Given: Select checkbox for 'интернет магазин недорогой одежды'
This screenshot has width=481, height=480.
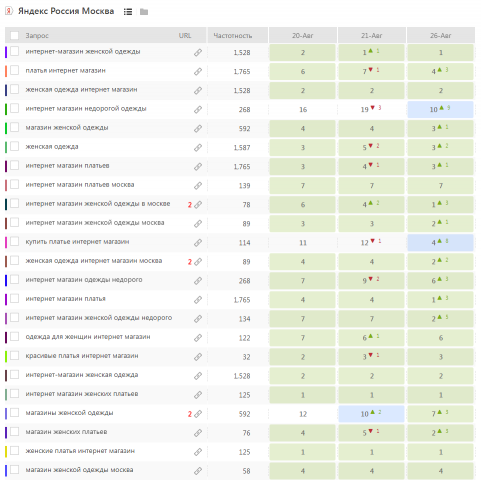Looking at the screenshot, I should click(14, 108).
